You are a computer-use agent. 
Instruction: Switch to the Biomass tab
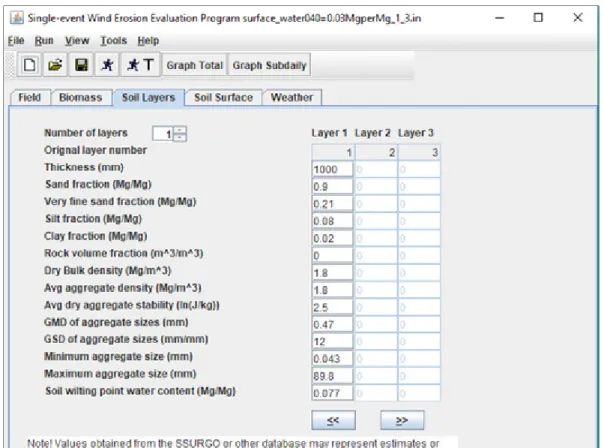pyautogui.click(x=81, y=97)
